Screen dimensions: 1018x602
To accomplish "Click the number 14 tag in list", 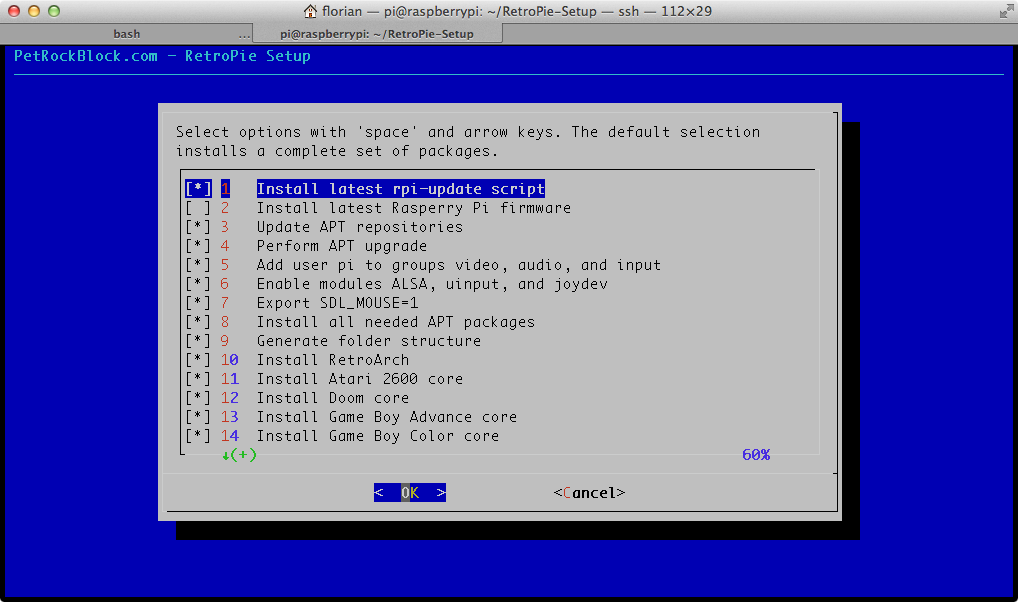I will 229,436.
